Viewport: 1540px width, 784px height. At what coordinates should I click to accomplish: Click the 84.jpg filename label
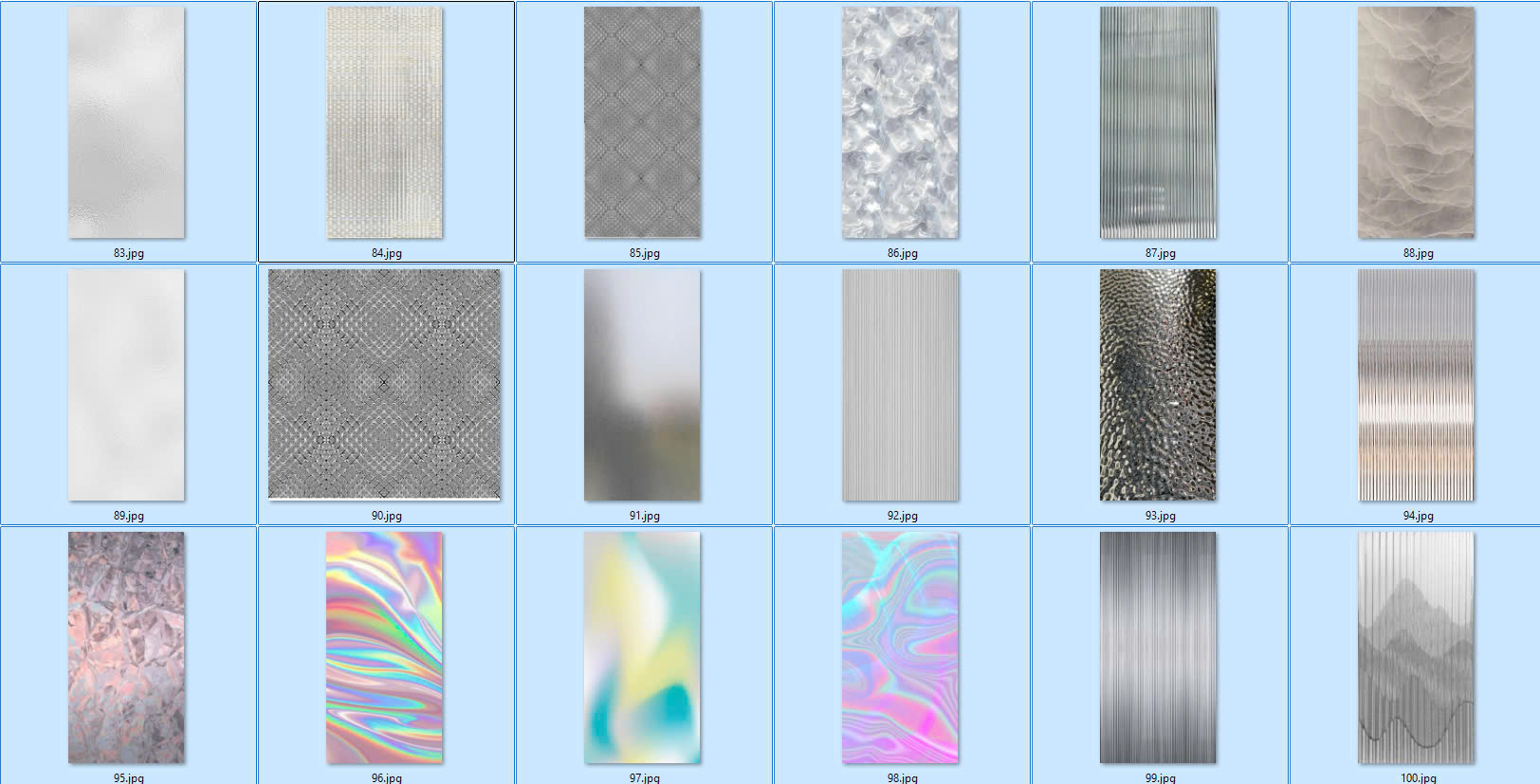386,253
